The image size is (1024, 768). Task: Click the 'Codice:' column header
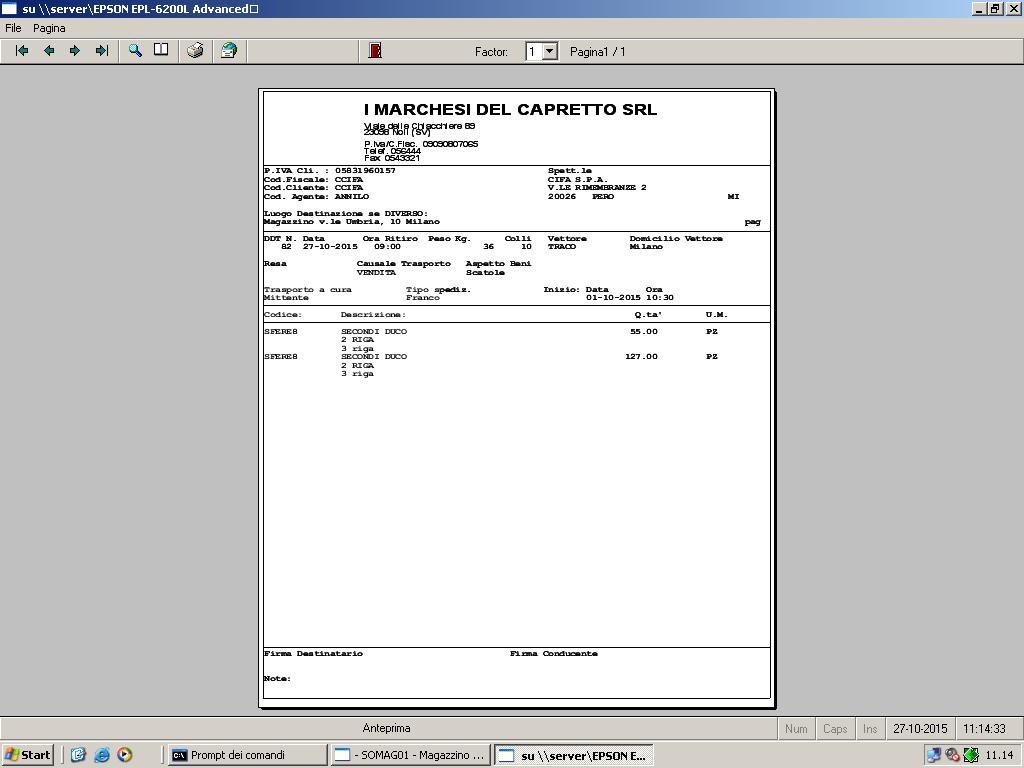click(283, 315)
